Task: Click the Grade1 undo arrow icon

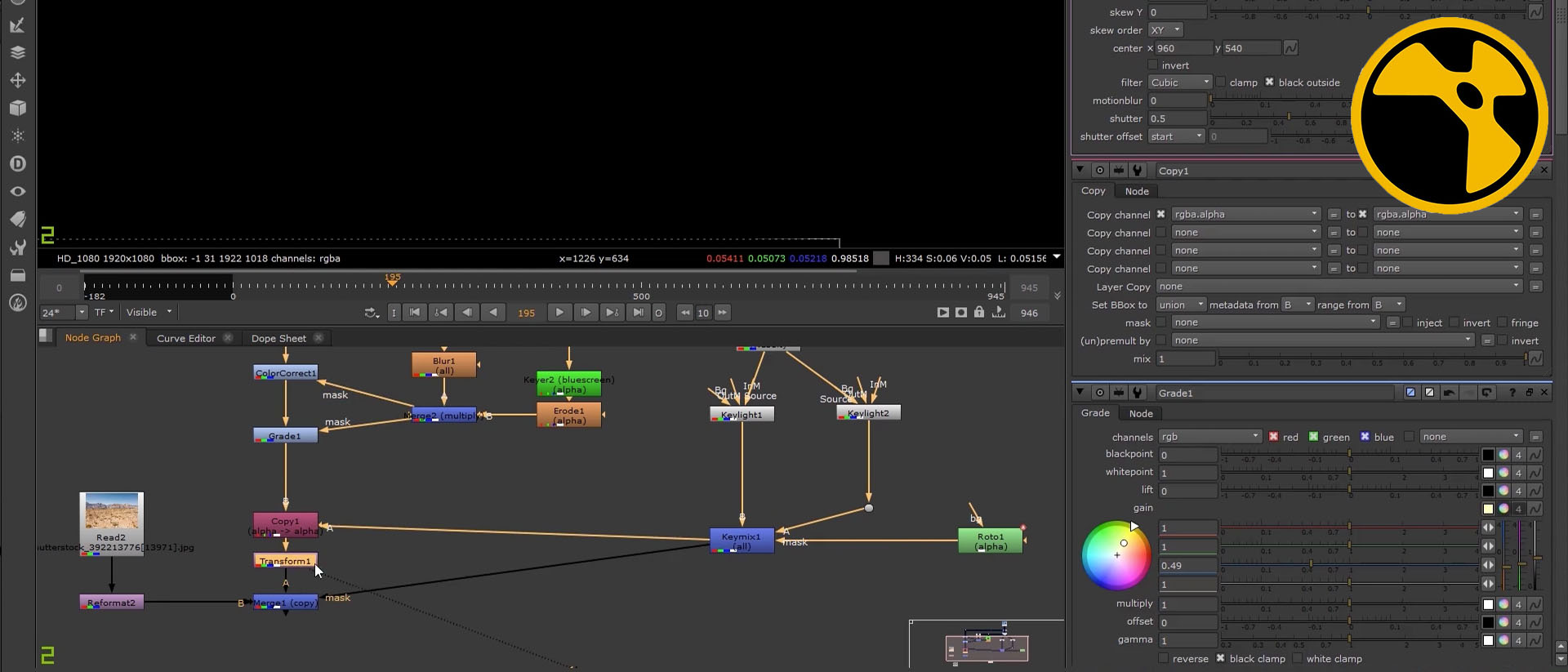Action: point(1449,393)
